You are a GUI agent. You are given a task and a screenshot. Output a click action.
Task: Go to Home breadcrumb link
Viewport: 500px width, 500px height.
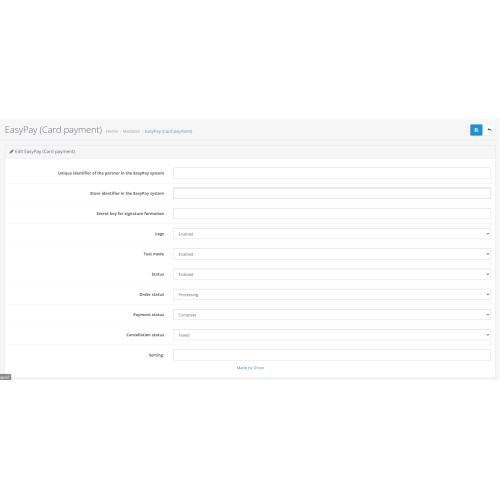pyautogui.click(x=112, y=131)
